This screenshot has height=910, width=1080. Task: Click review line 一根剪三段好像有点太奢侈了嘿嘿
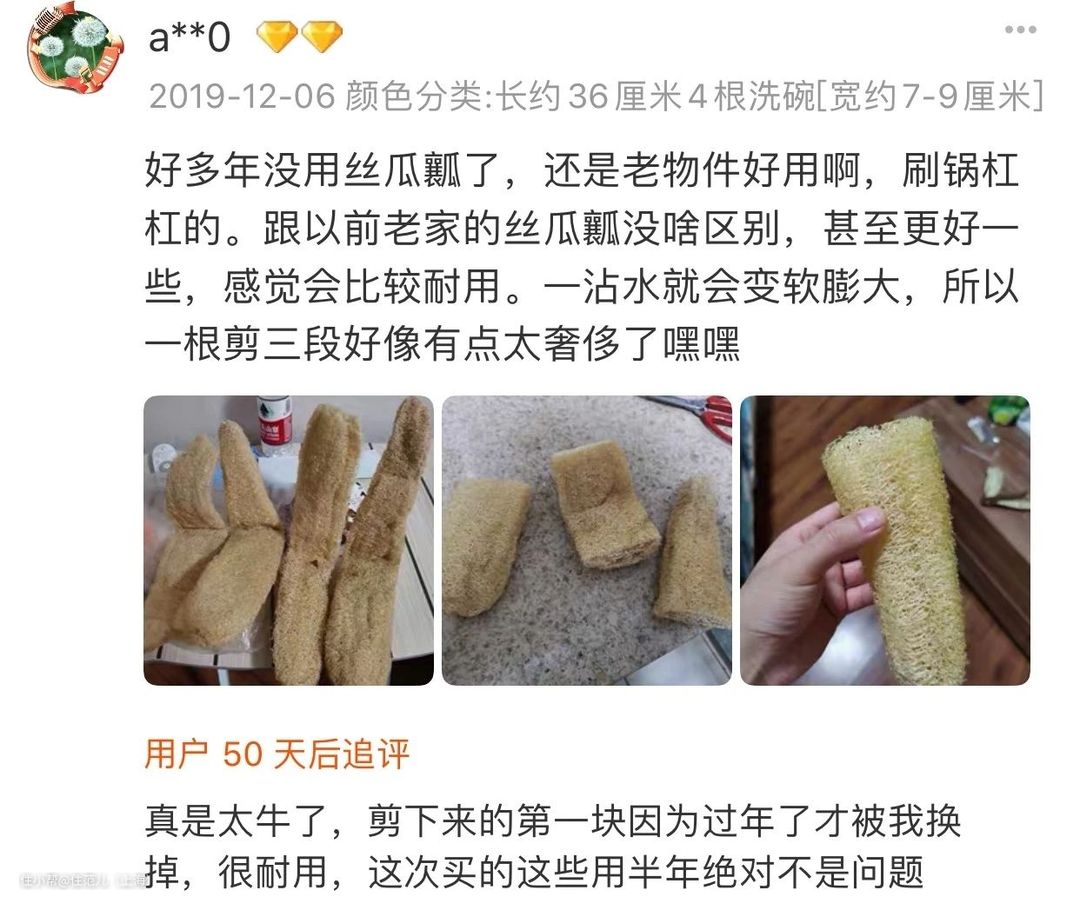coord(442,344)
